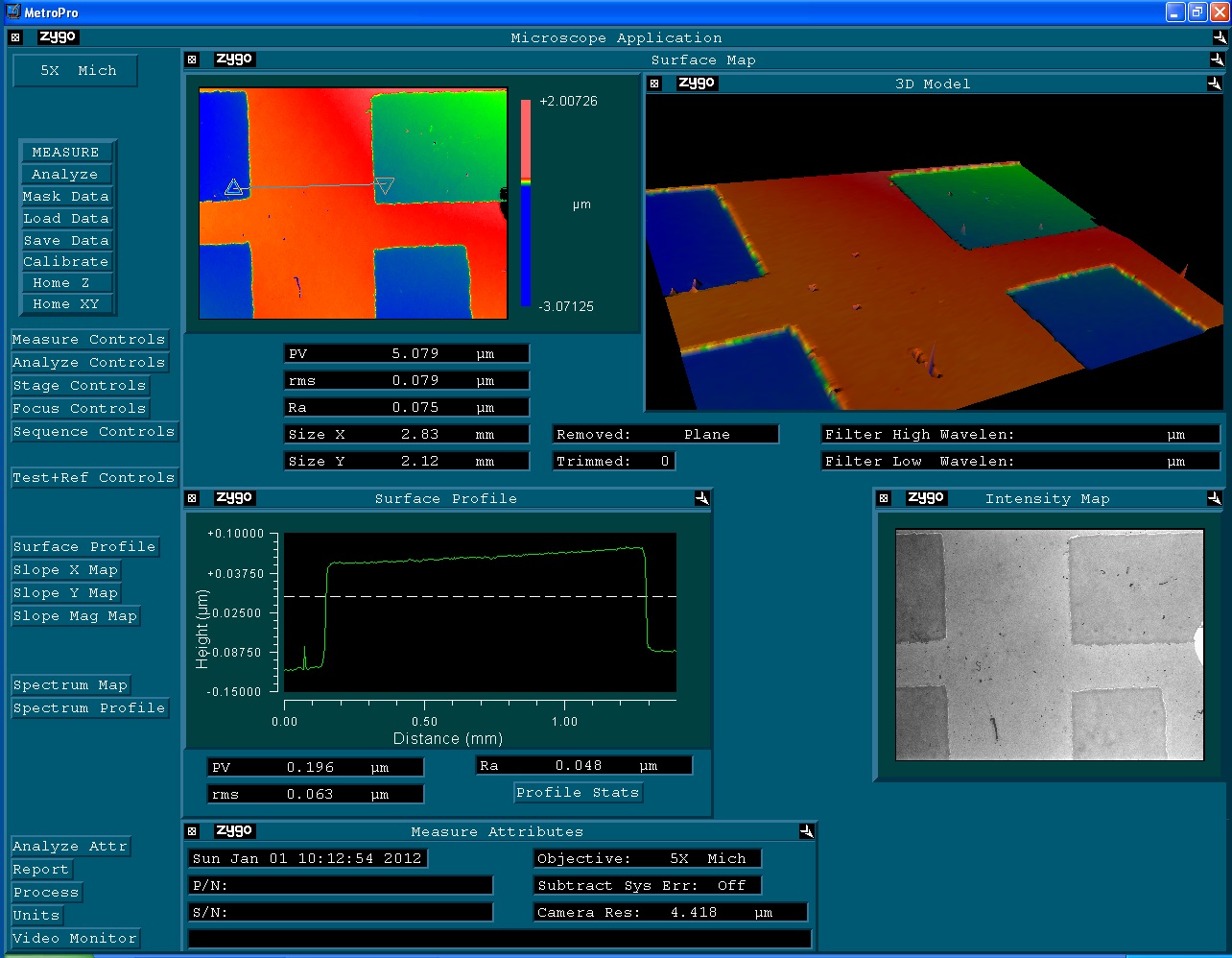This screenshot has width=1232, height=958.
Task: Click Objective: 5X Mich field
Action: coord(648,858)
